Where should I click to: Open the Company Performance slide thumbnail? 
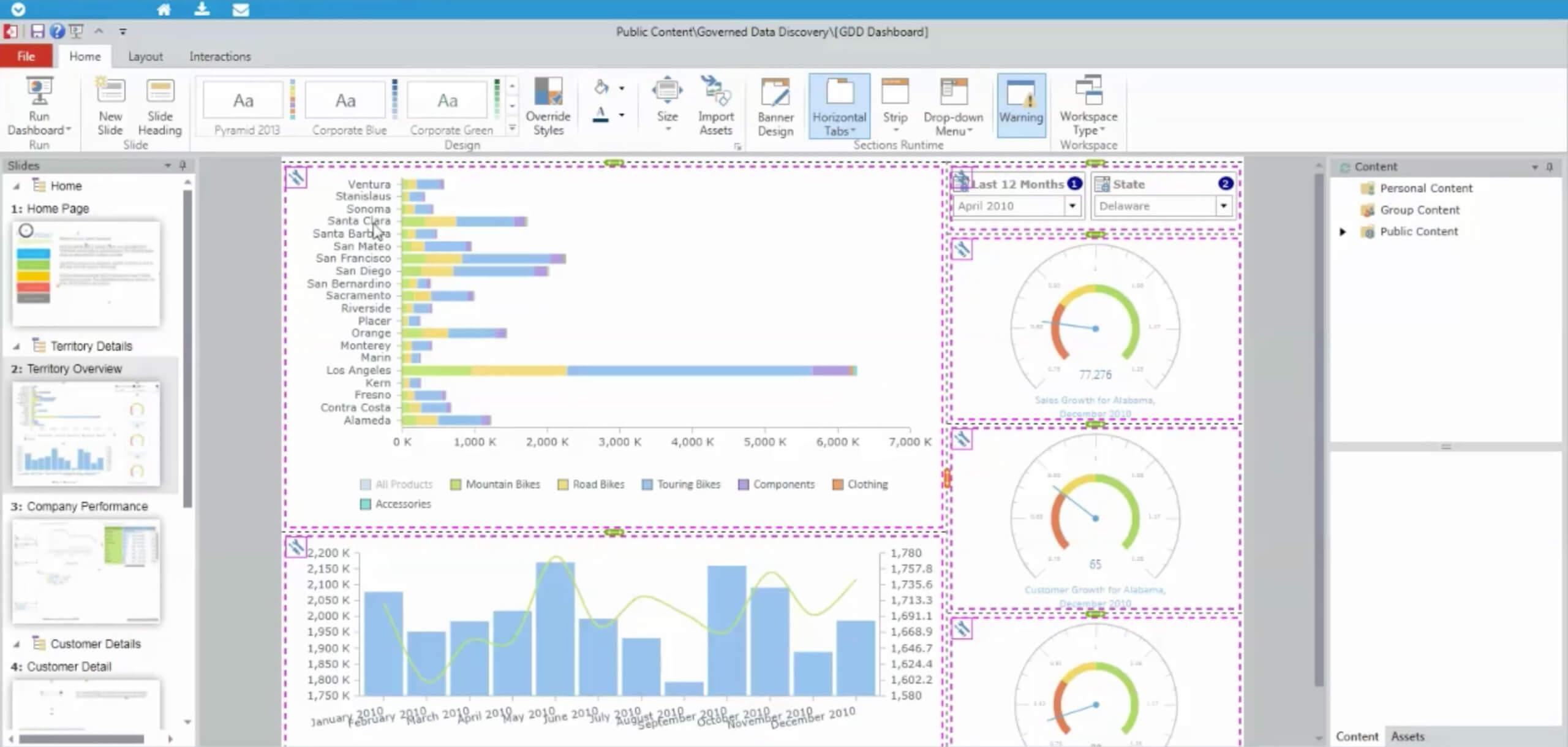pos(86,572)
